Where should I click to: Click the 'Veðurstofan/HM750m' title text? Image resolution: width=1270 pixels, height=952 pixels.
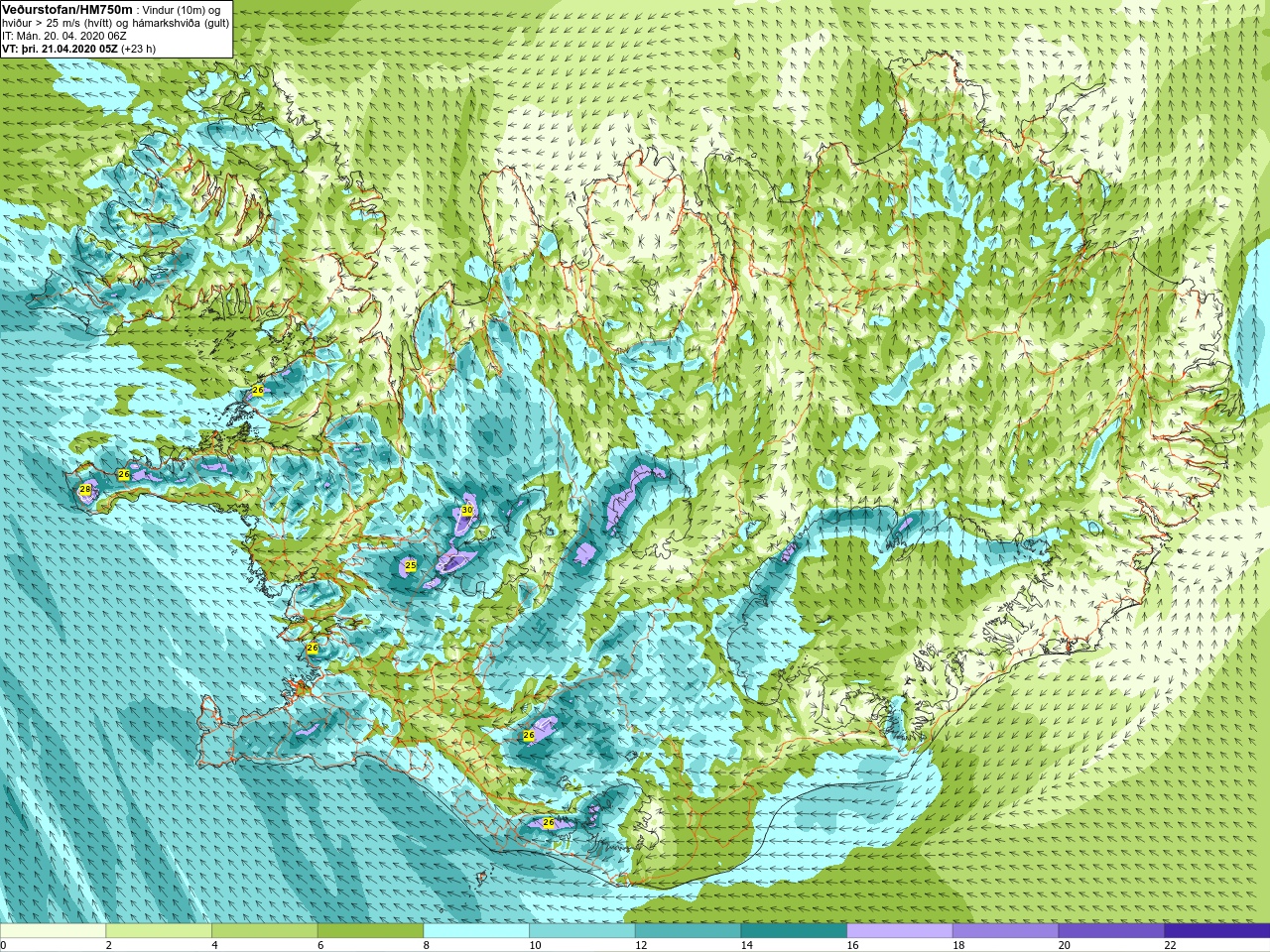66,9
